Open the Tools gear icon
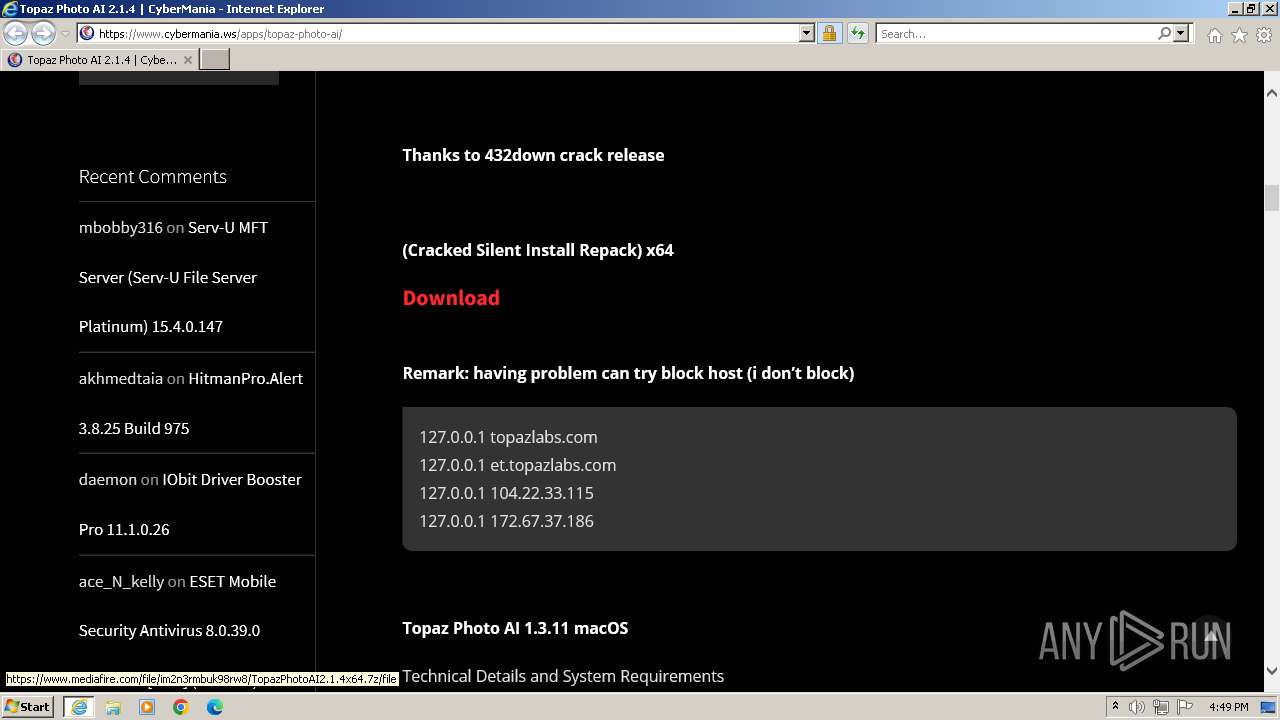Screen dimensions: 1280x720 point(1263,35)
